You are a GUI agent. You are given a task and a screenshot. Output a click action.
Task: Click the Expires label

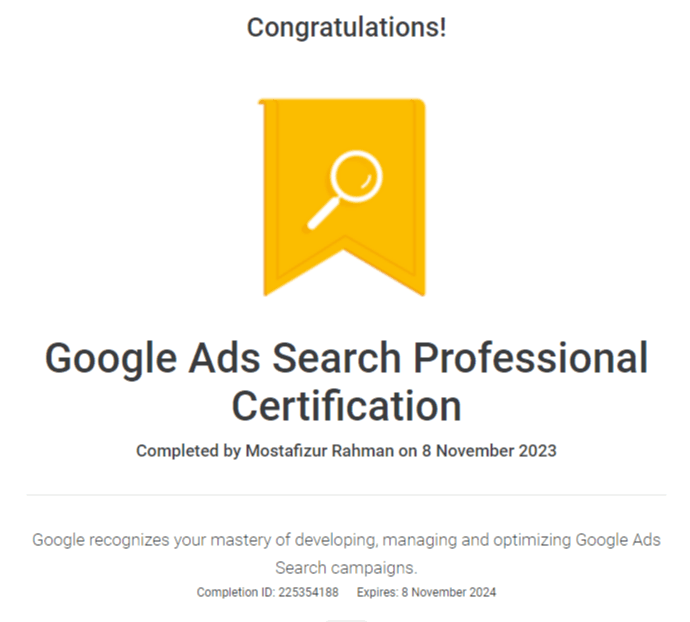(378, 593)
